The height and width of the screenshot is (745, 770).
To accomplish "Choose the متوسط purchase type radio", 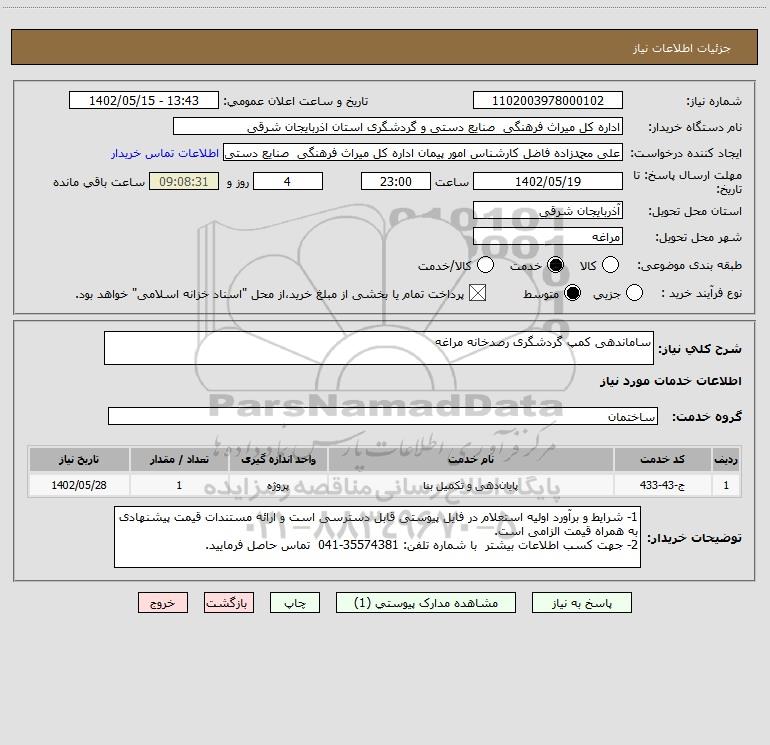I will tap(572, 293).
